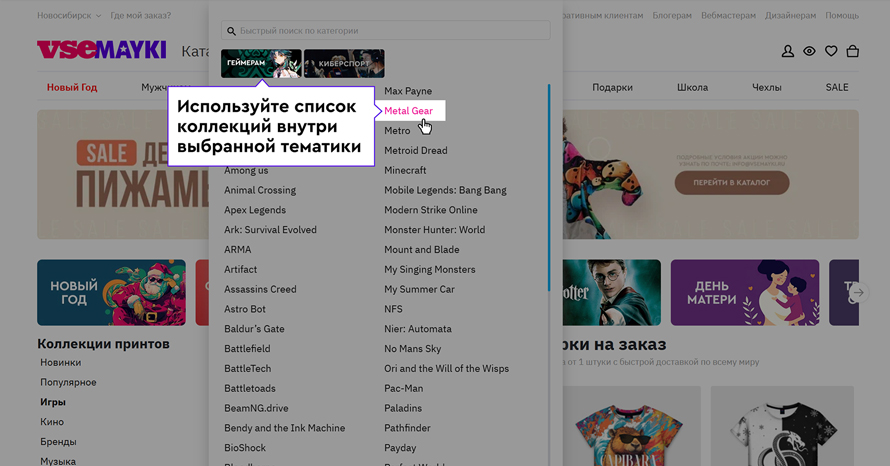
Task: Open the BattleTech collection
Action: coord(247,369)
